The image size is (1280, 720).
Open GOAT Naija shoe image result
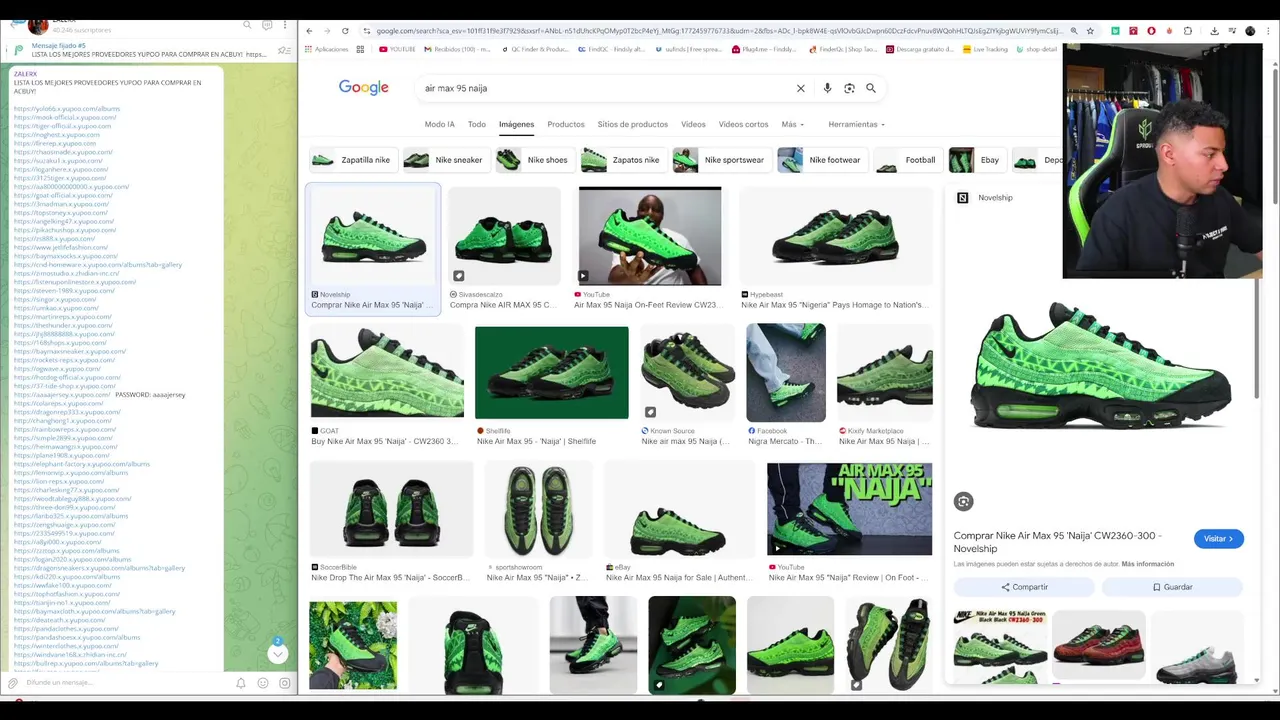[x=387, y=372]
